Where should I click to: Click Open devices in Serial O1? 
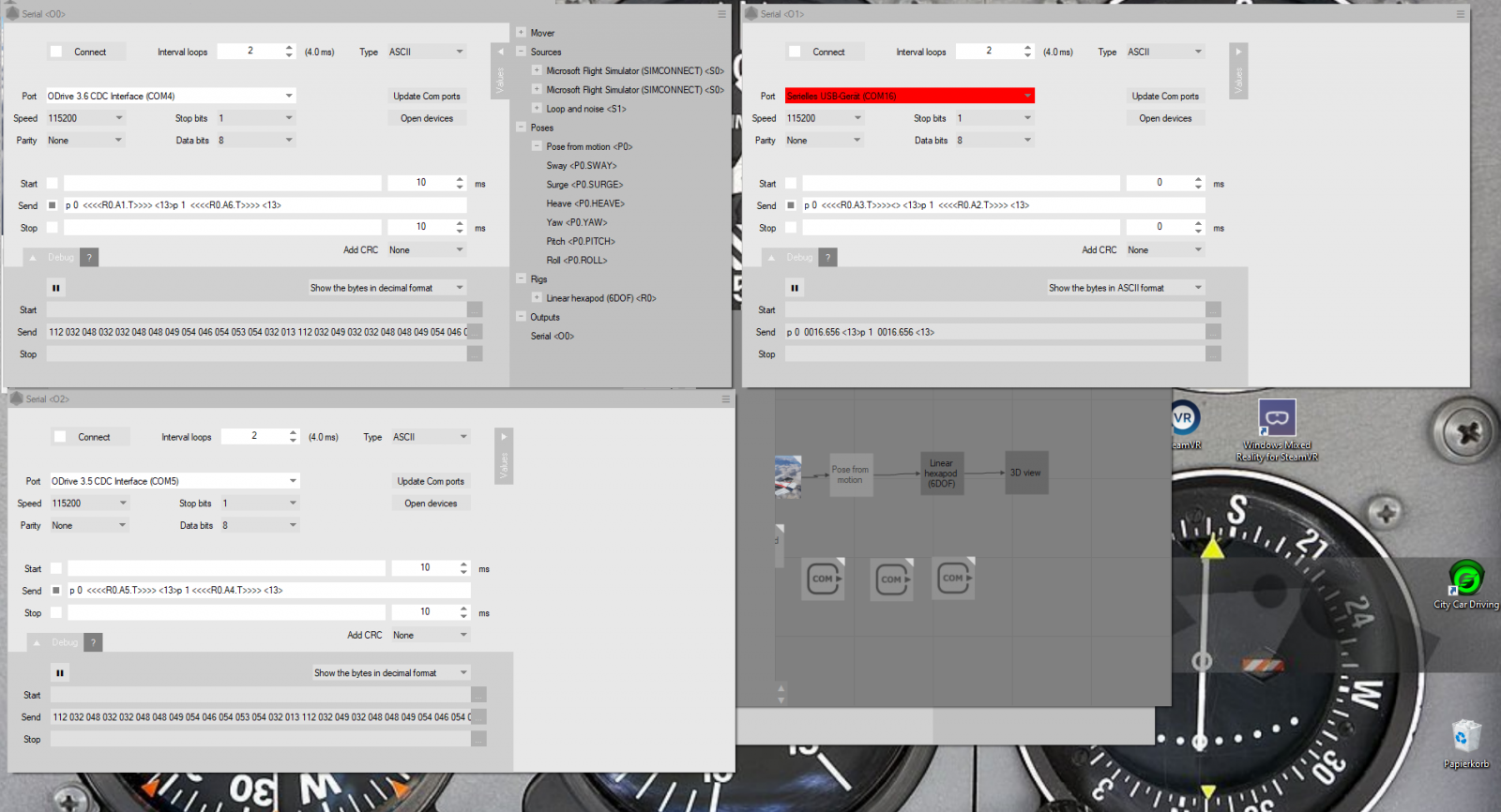click(x=1165, y=118)
